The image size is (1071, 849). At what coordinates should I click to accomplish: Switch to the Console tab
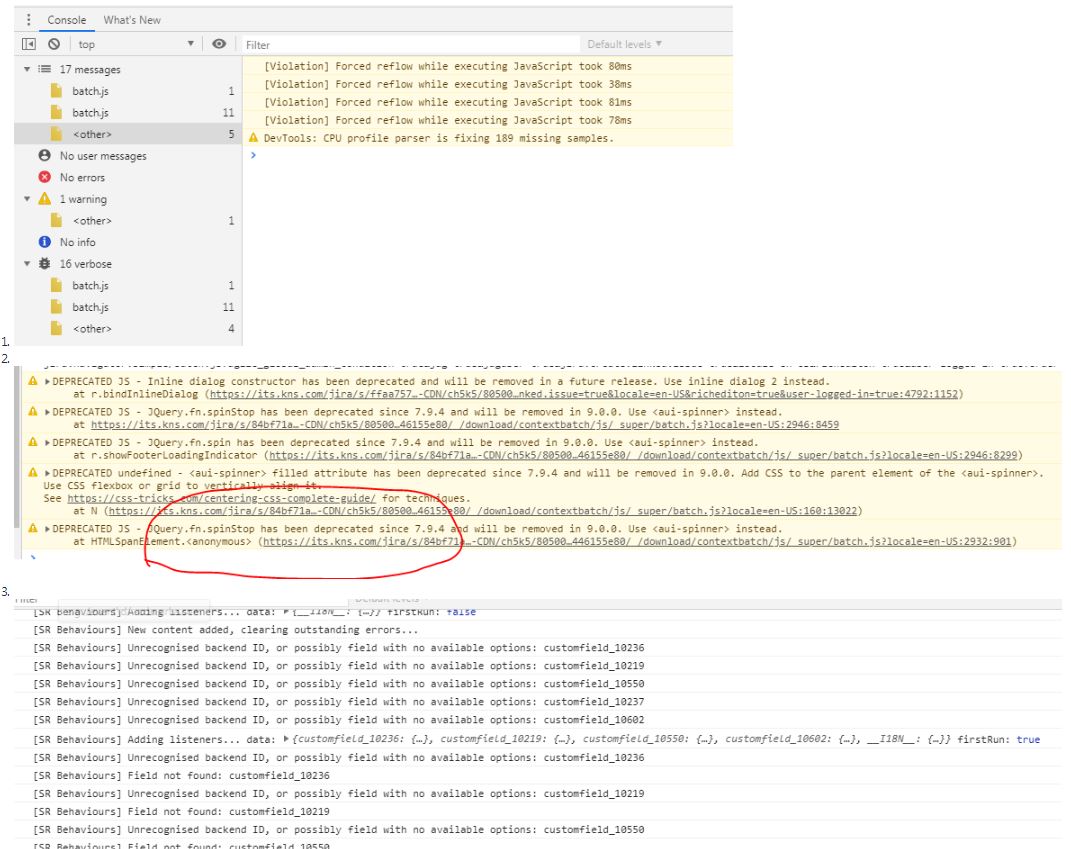(x=66, y=20)
